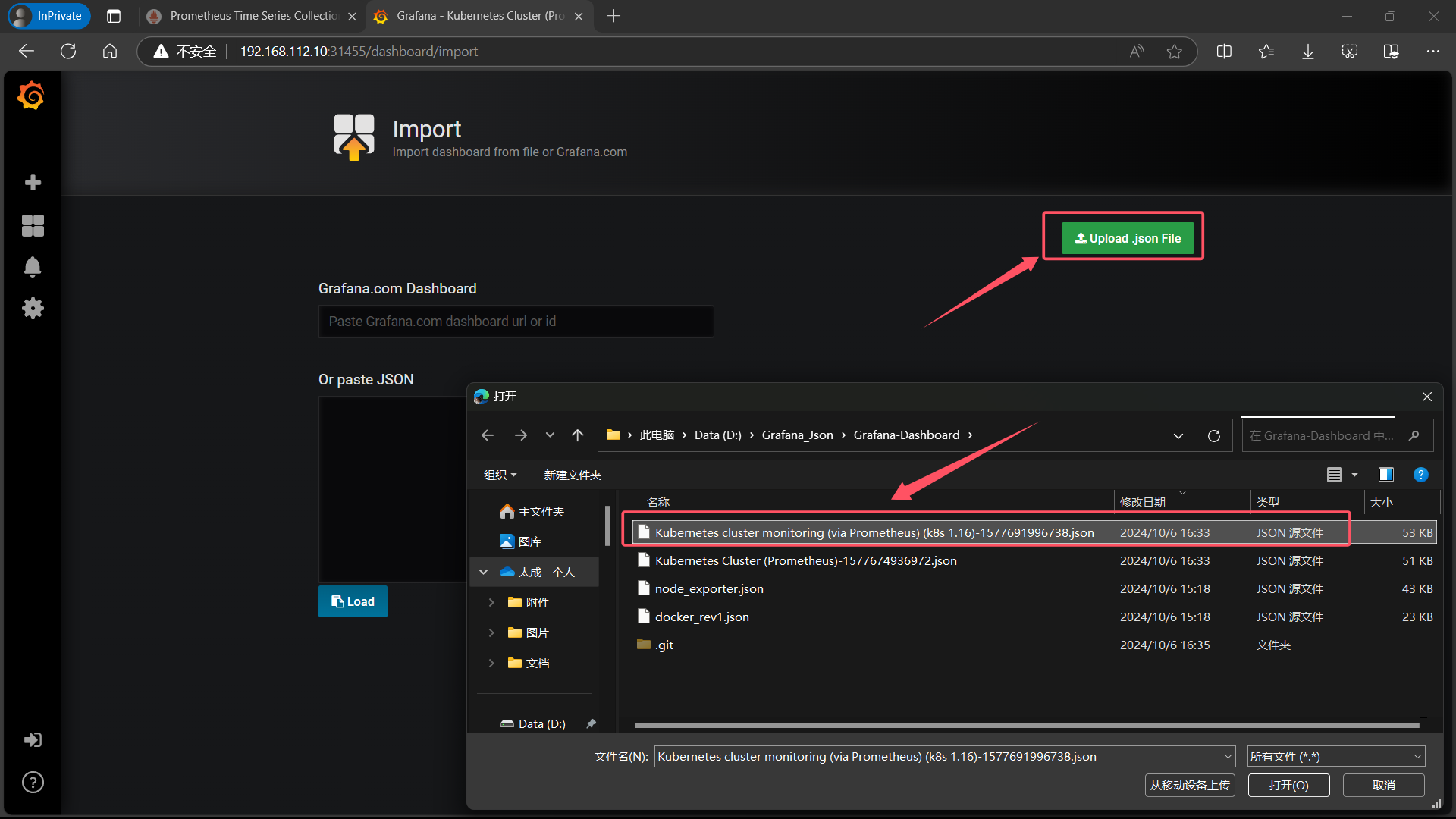Select the node_exporter.json file
The height and width of the screenshot is (819, 1456).
709,588
